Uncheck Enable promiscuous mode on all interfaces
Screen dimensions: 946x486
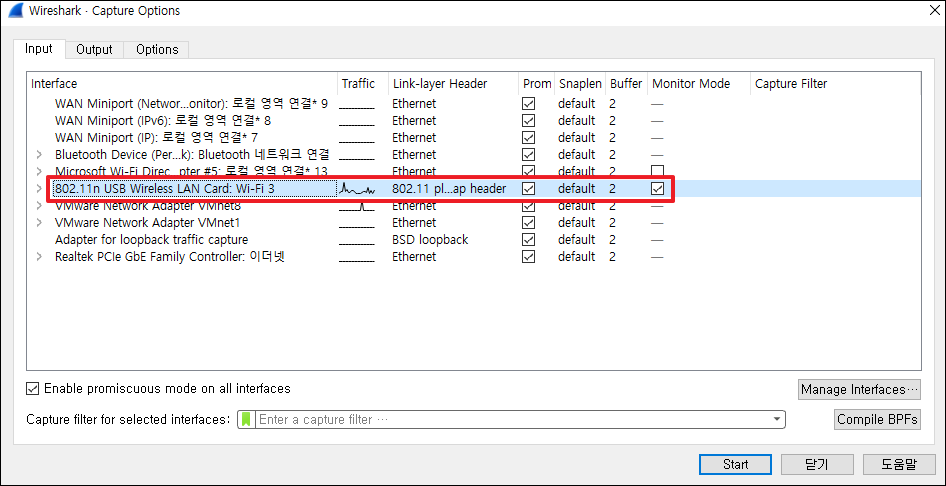[x=33, y=388]
